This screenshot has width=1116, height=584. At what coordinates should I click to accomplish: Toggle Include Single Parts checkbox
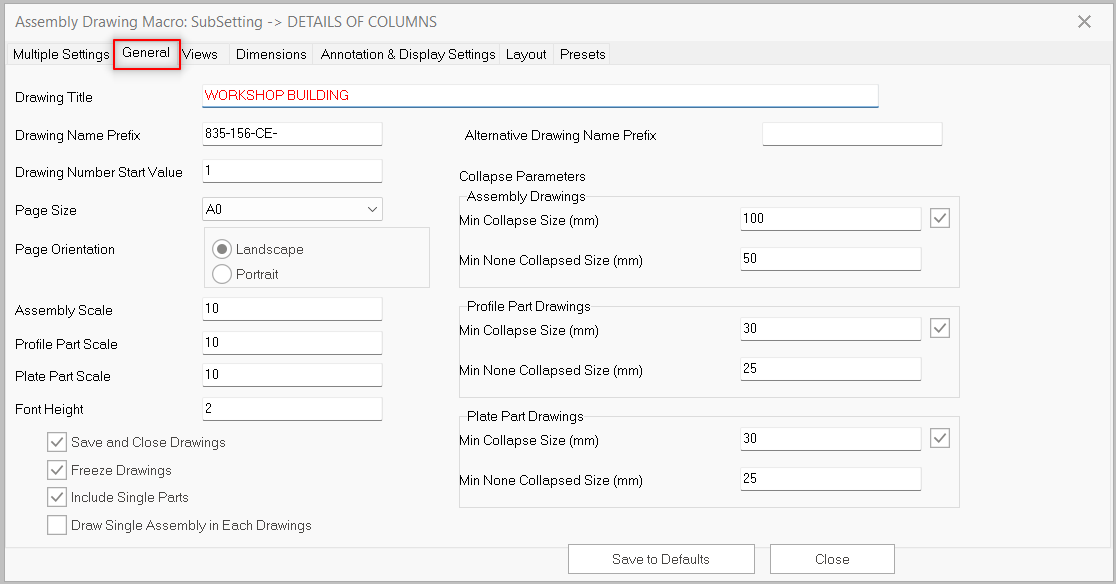[57, 497]
